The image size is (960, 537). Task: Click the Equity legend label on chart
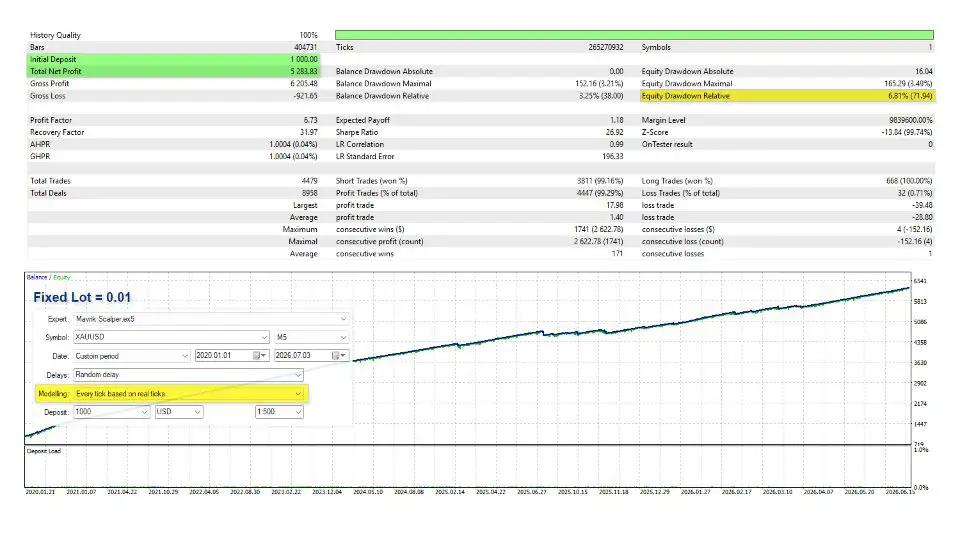point(61,277)
